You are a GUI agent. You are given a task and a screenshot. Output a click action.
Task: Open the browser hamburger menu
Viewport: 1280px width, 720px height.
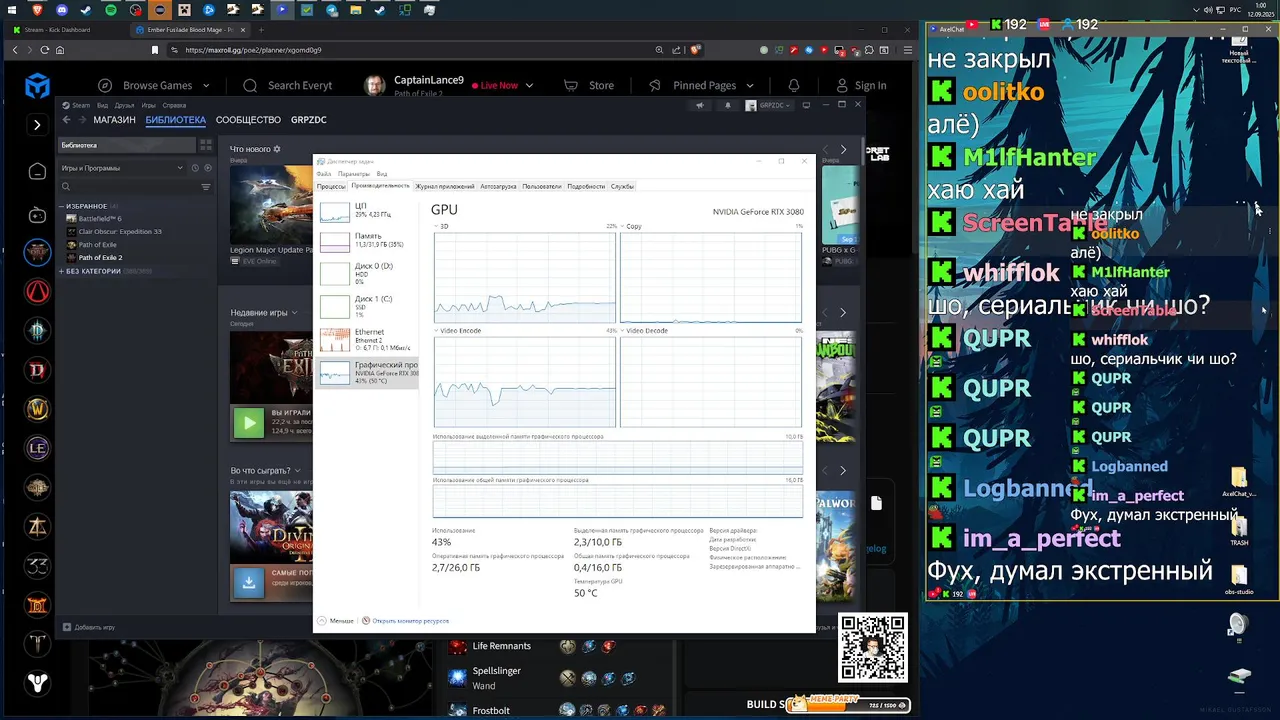(x=907, y=50)
